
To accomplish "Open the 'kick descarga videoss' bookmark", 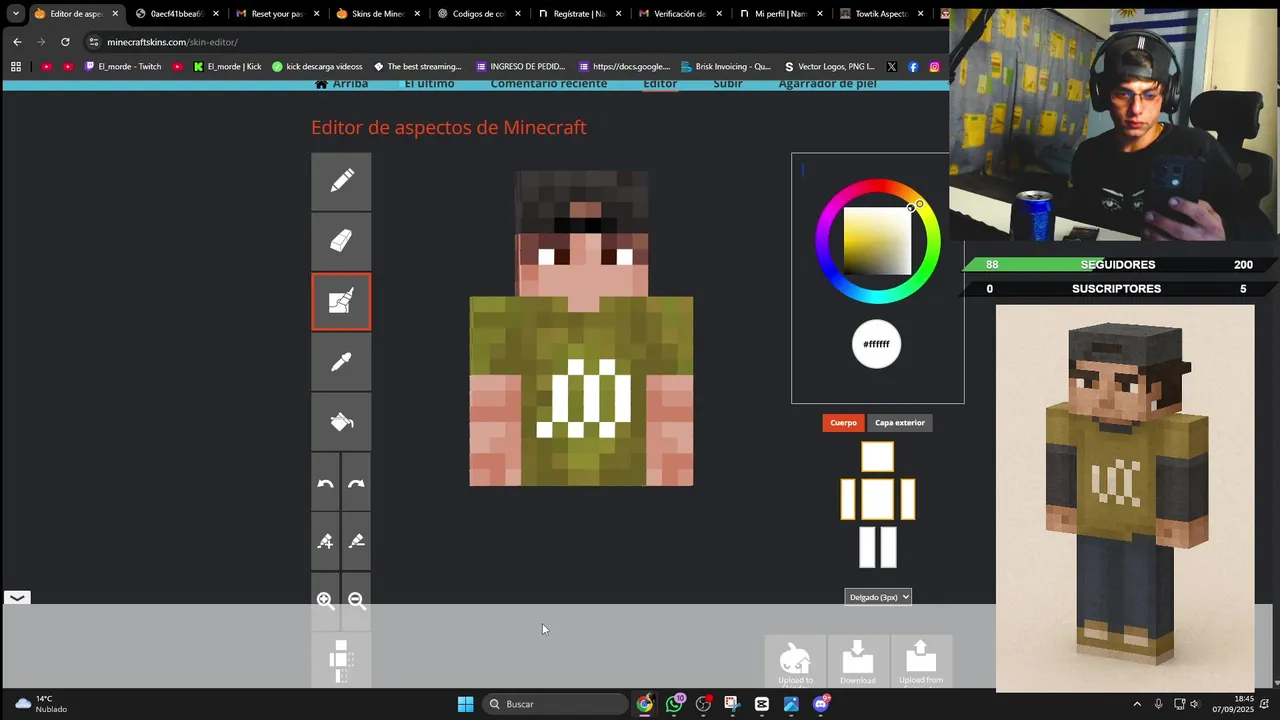I will pos(318,67).
